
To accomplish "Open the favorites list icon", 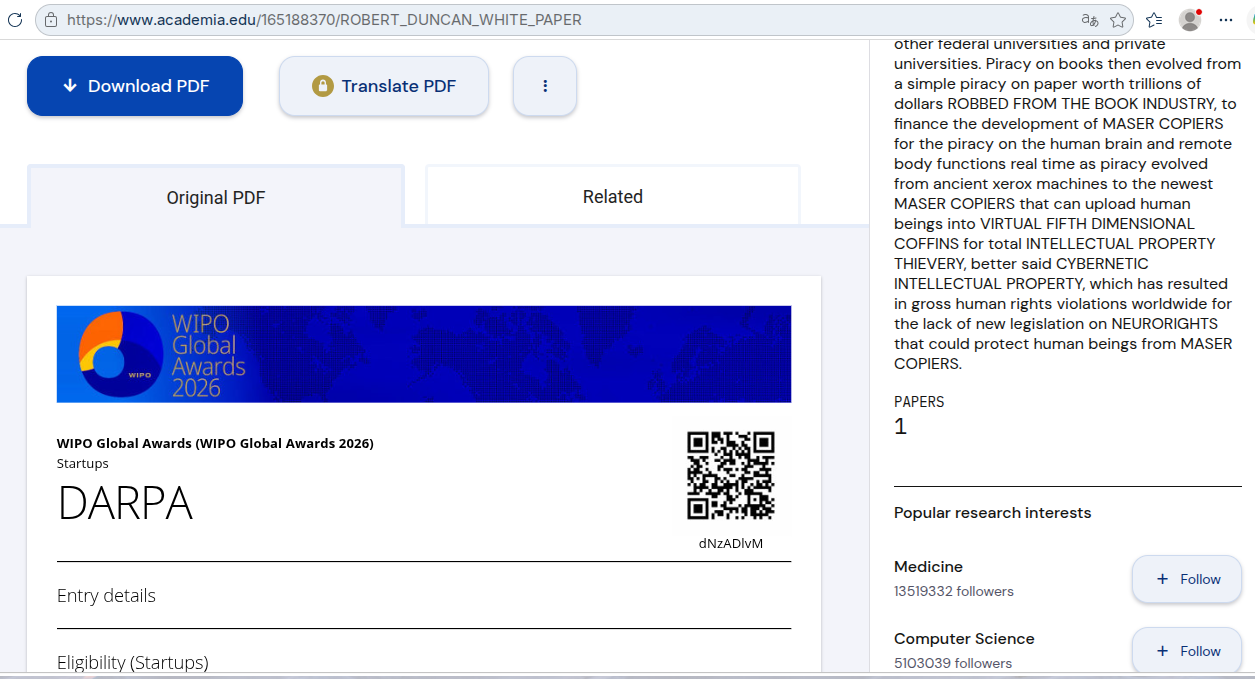I will click(1154, 20).
